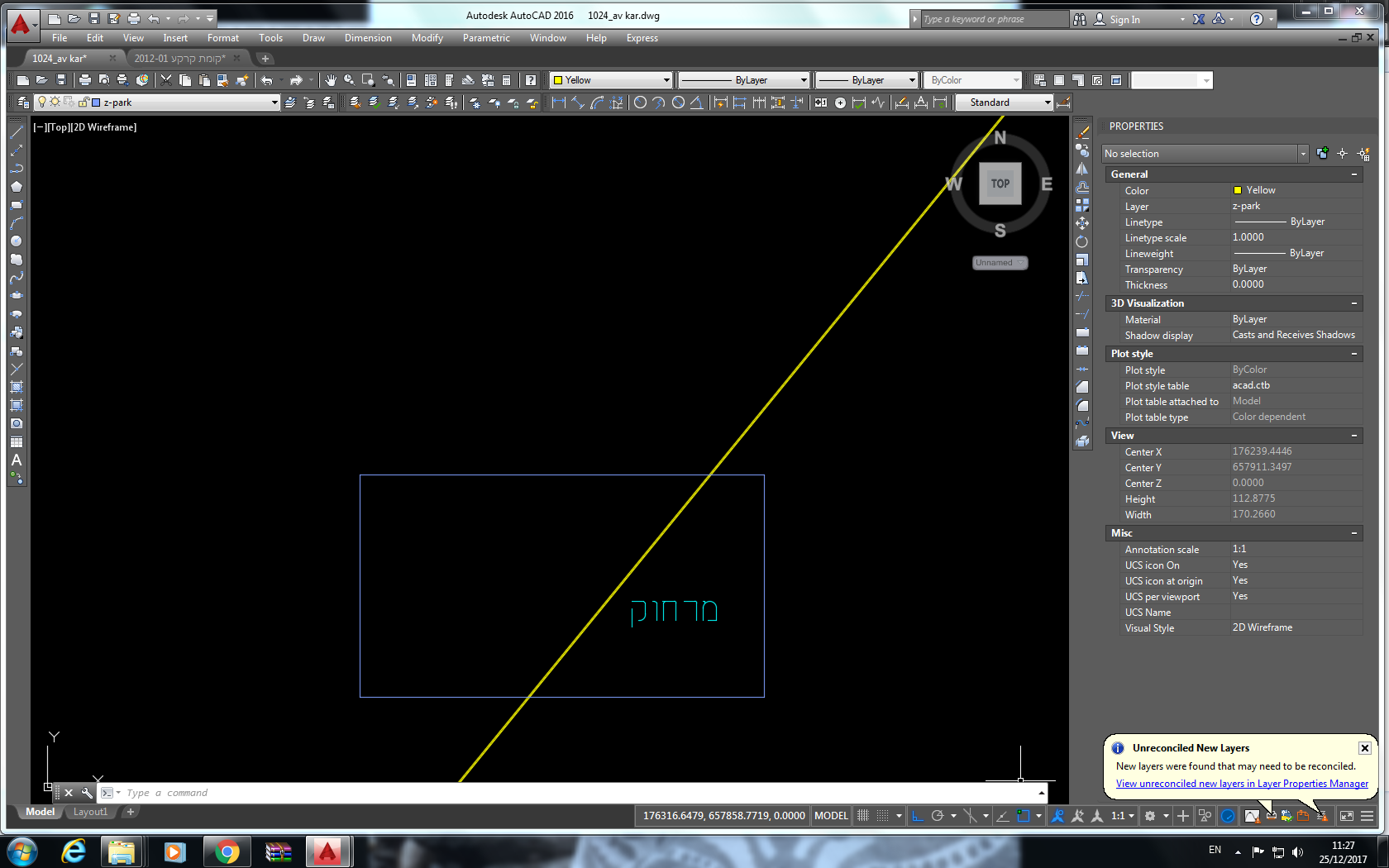Click the MODEL button in the status bar
1389x868 pixels.
(x=831, y=816)
